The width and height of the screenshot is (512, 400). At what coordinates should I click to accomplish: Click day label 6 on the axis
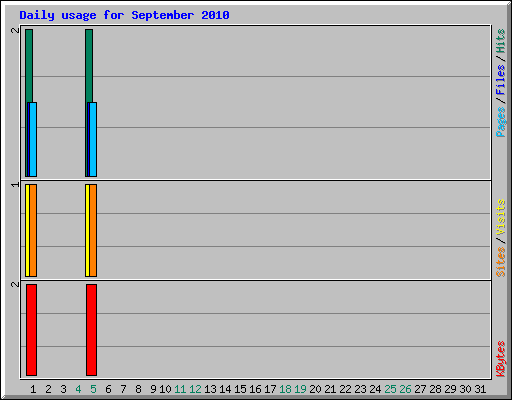(x=108, y=389)
